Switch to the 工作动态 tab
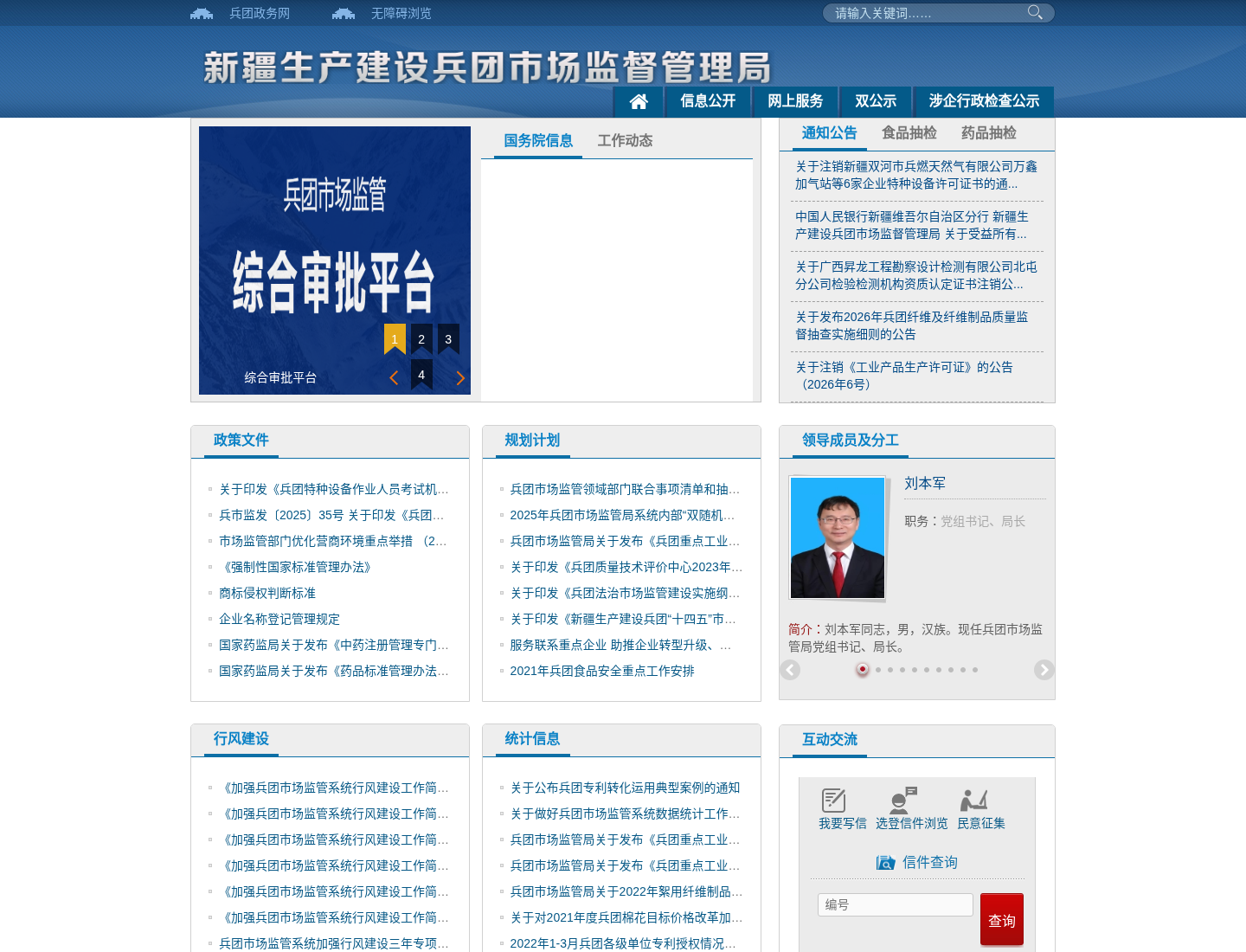Screen dimensions: 1246x952 point(625,141)
